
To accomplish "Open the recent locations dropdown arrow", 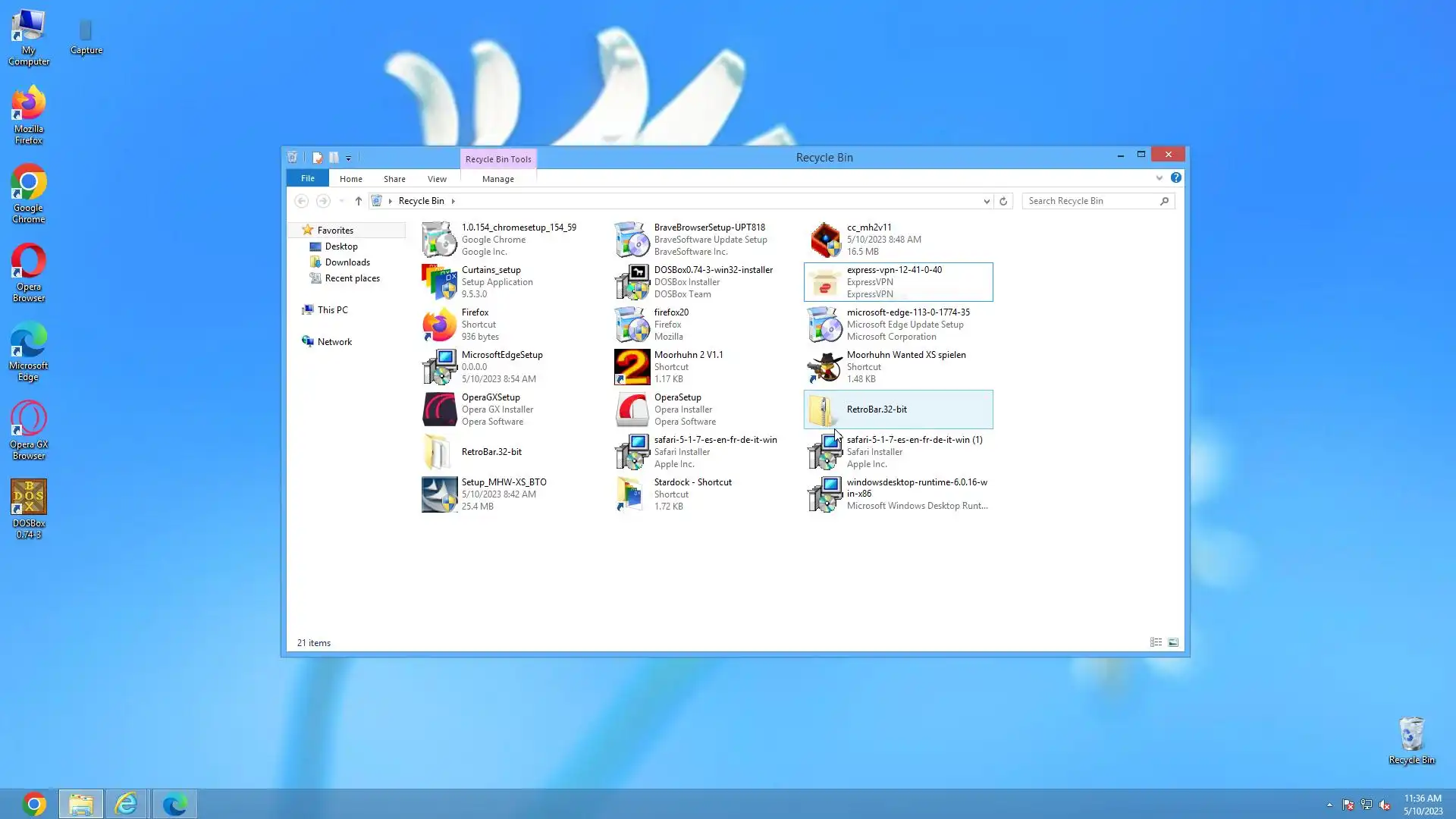I will coord(341,201).
